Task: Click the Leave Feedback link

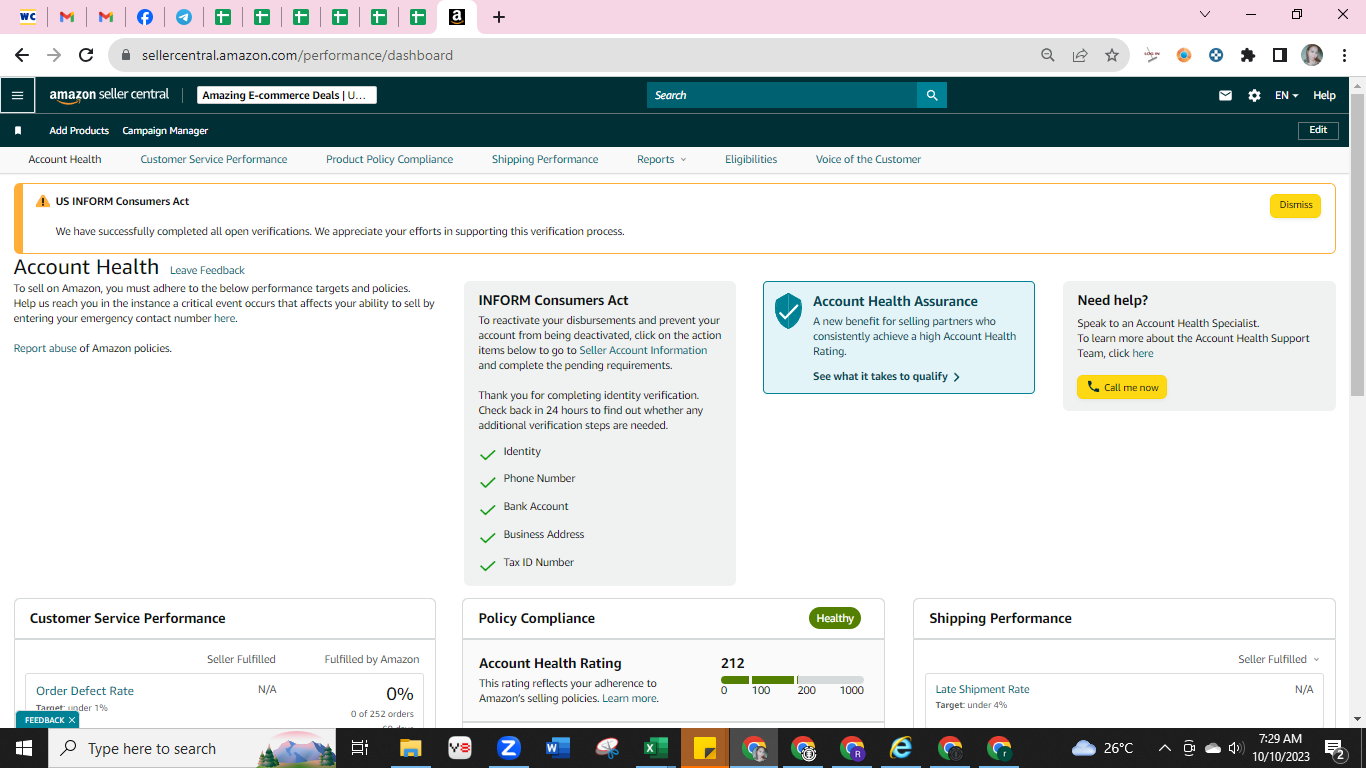Action: coord(207,270)
